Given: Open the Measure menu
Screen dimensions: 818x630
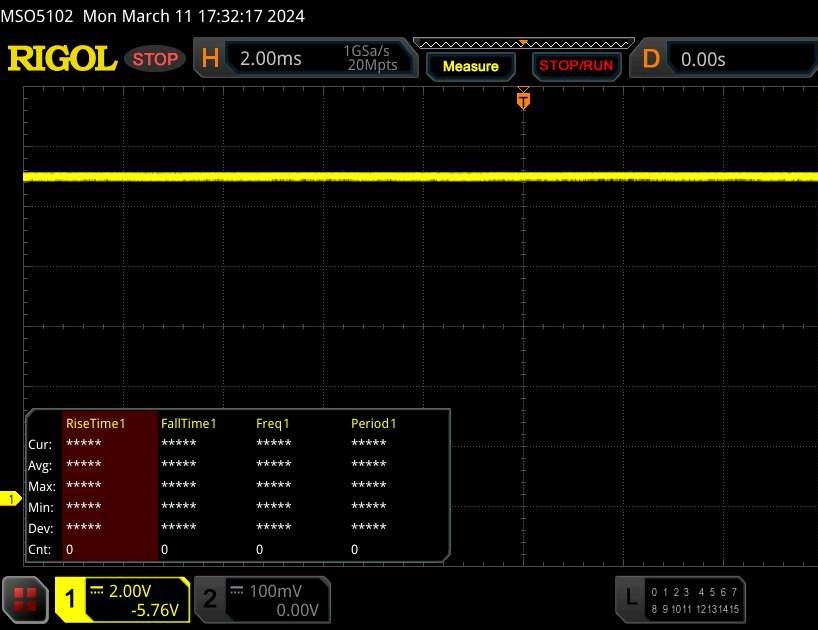Looking at the screenshot, I should (x=471, y=66).
